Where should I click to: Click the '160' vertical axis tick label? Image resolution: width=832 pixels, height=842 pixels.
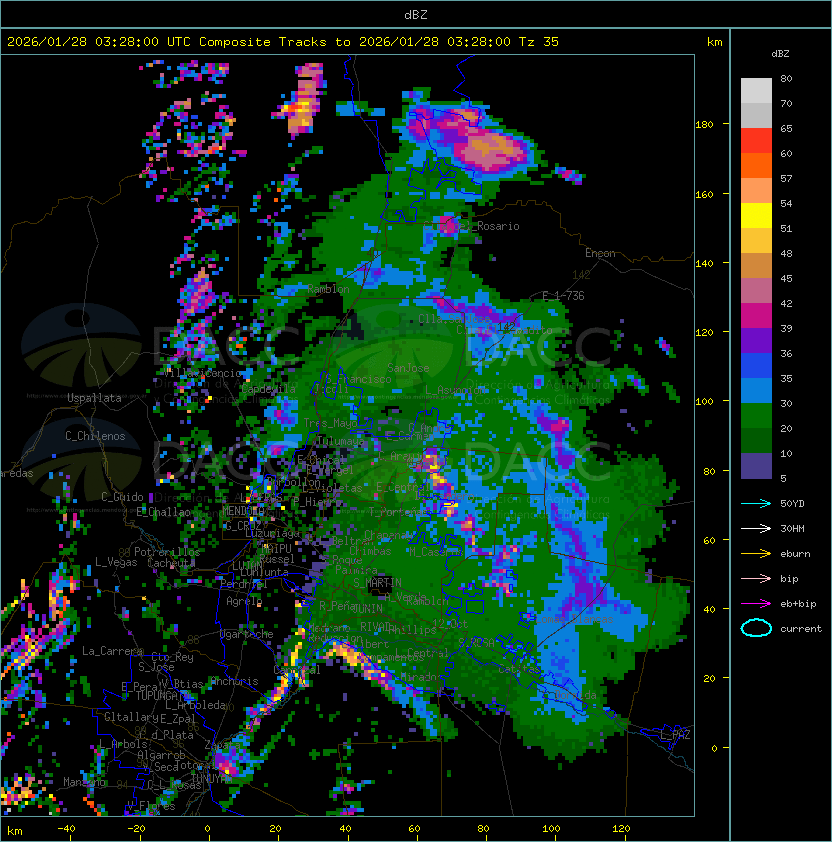(x=704, y=194)
